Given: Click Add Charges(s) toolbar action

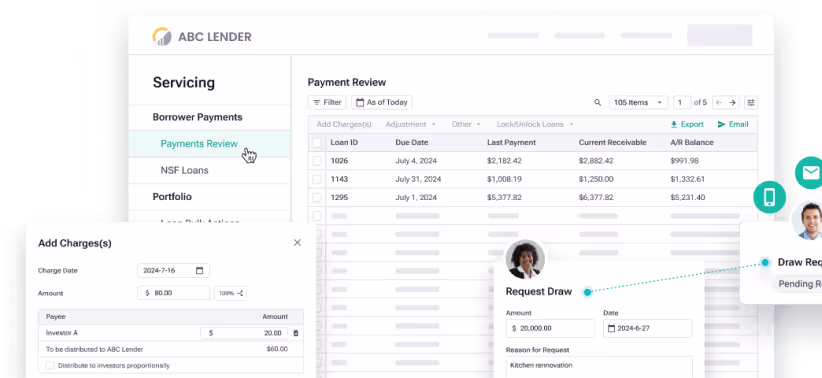Looking at the screenshot, I should pyautogui.click(x=344, y=125).
